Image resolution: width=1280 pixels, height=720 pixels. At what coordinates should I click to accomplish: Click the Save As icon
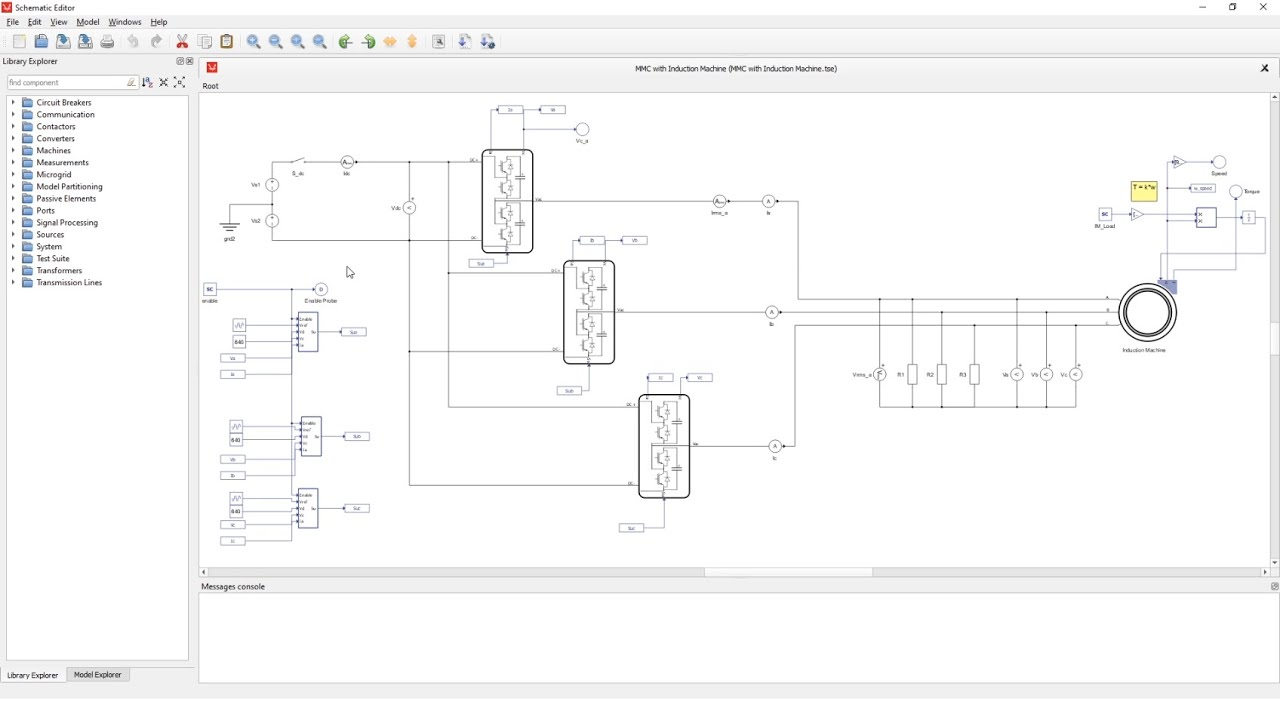tap(85, 42)
